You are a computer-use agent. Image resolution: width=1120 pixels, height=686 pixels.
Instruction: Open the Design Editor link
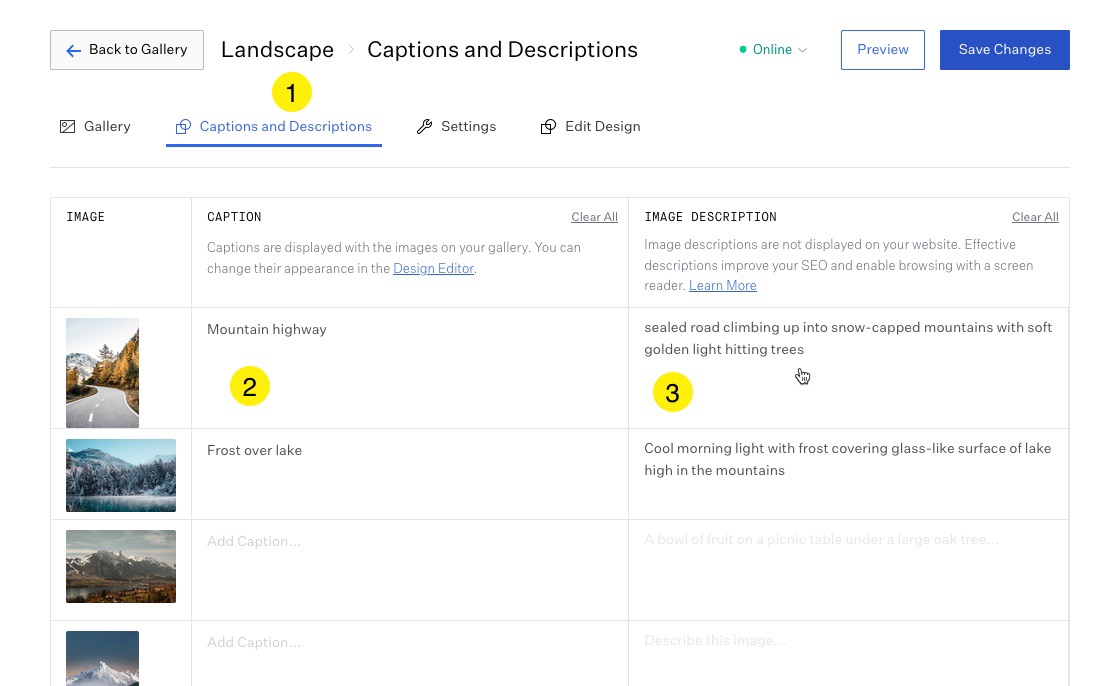click(x=433, y=269)
